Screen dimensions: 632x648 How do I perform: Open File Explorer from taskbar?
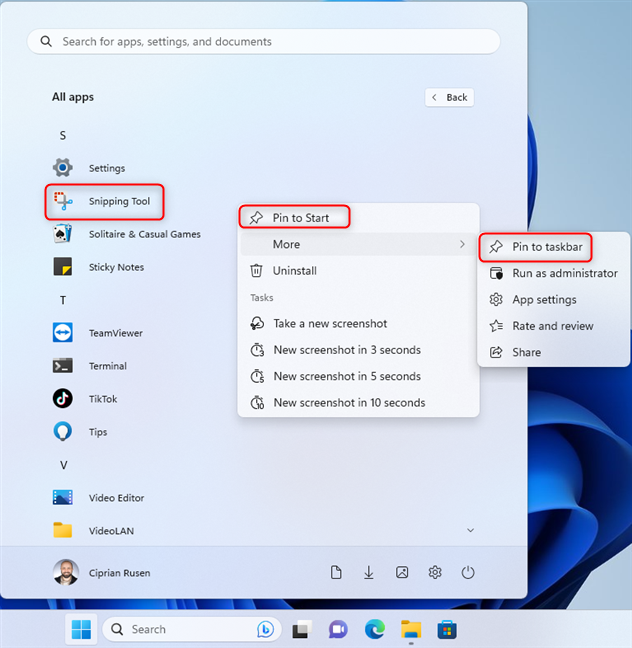pos(411,629)
